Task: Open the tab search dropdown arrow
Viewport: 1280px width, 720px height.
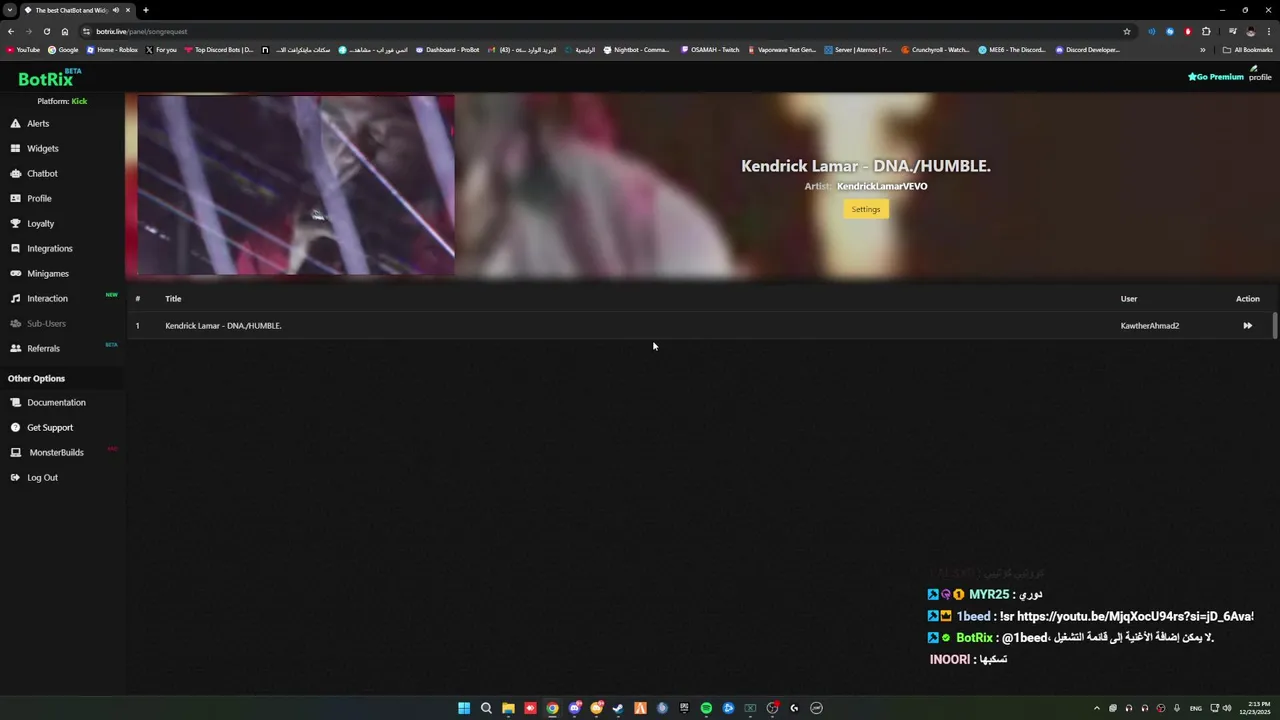Action: click(9, 10)
